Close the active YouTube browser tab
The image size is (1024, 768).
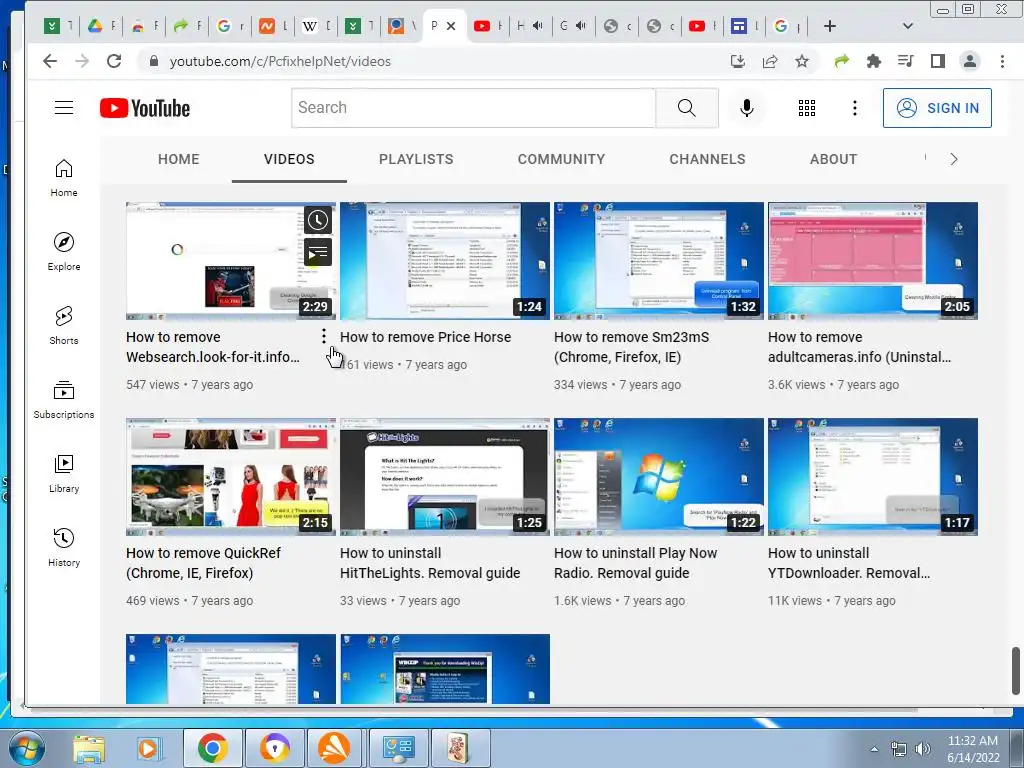tap(451, 26)
